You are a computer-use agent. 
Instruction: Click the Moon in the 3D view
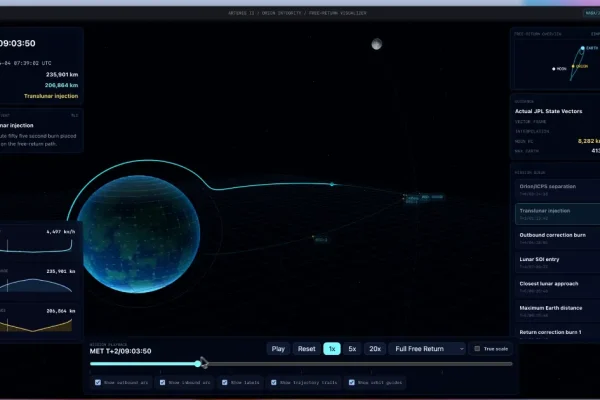tap(377, 44)
